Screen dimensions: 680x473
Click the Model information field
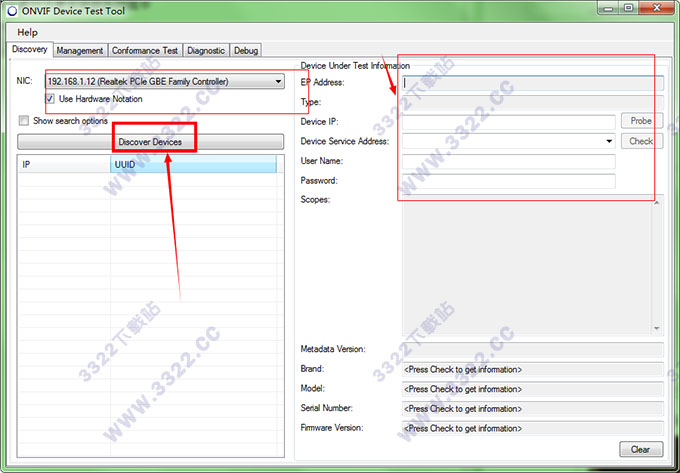533,389
